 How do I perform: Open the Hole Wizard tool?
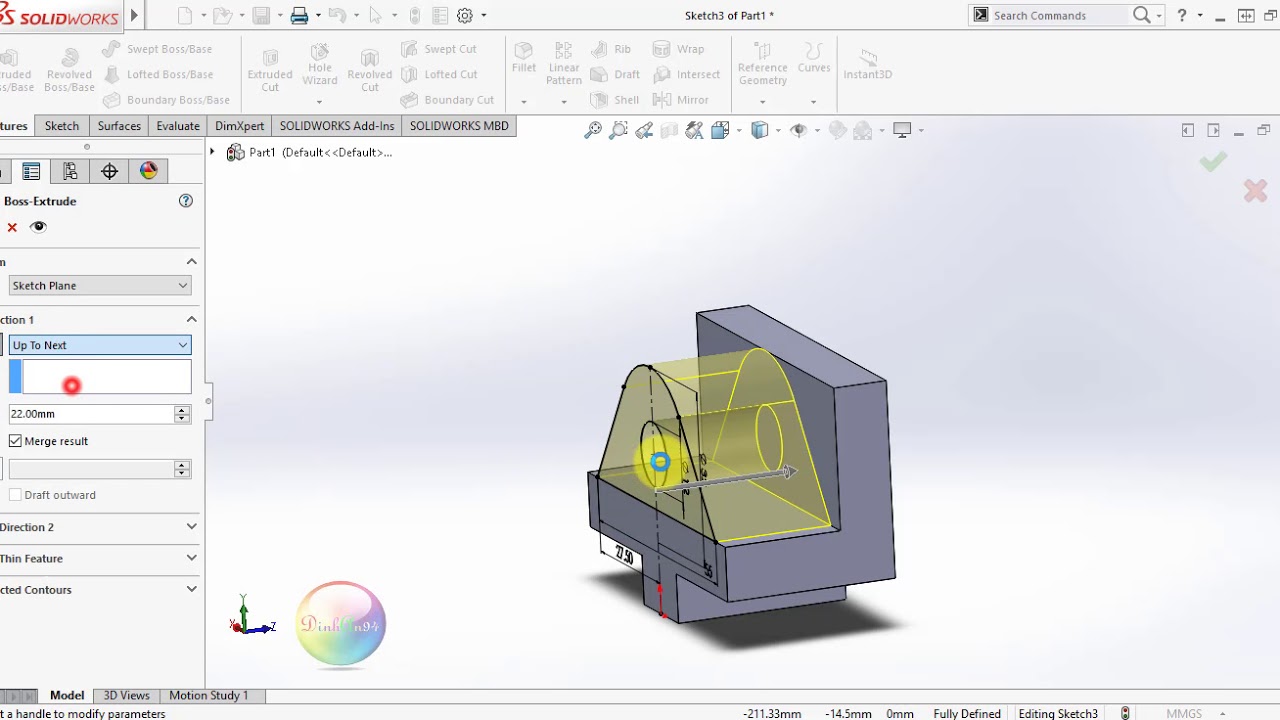[x=320, y=65]
